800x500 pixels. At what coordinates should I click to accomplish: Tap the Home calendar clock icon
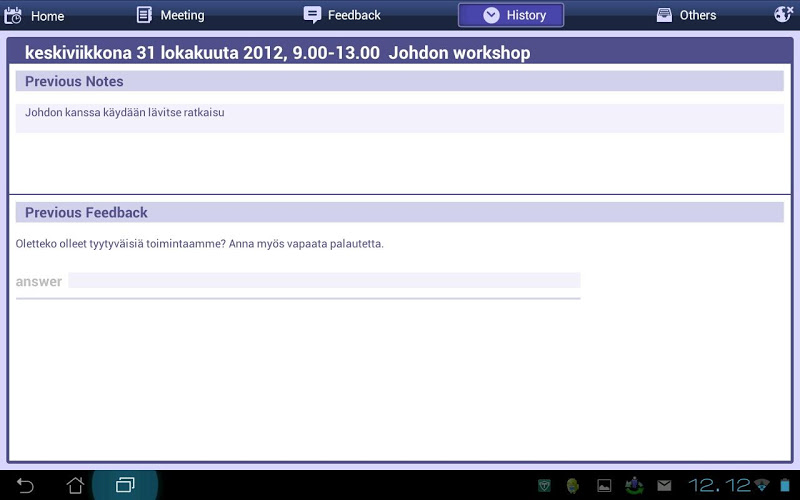click(13, 16)
